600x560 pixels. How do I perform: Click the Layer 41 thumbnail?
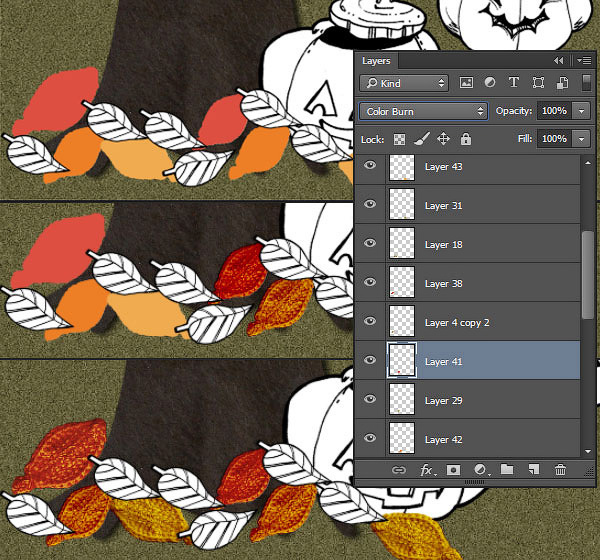click(x=402, y=360)
